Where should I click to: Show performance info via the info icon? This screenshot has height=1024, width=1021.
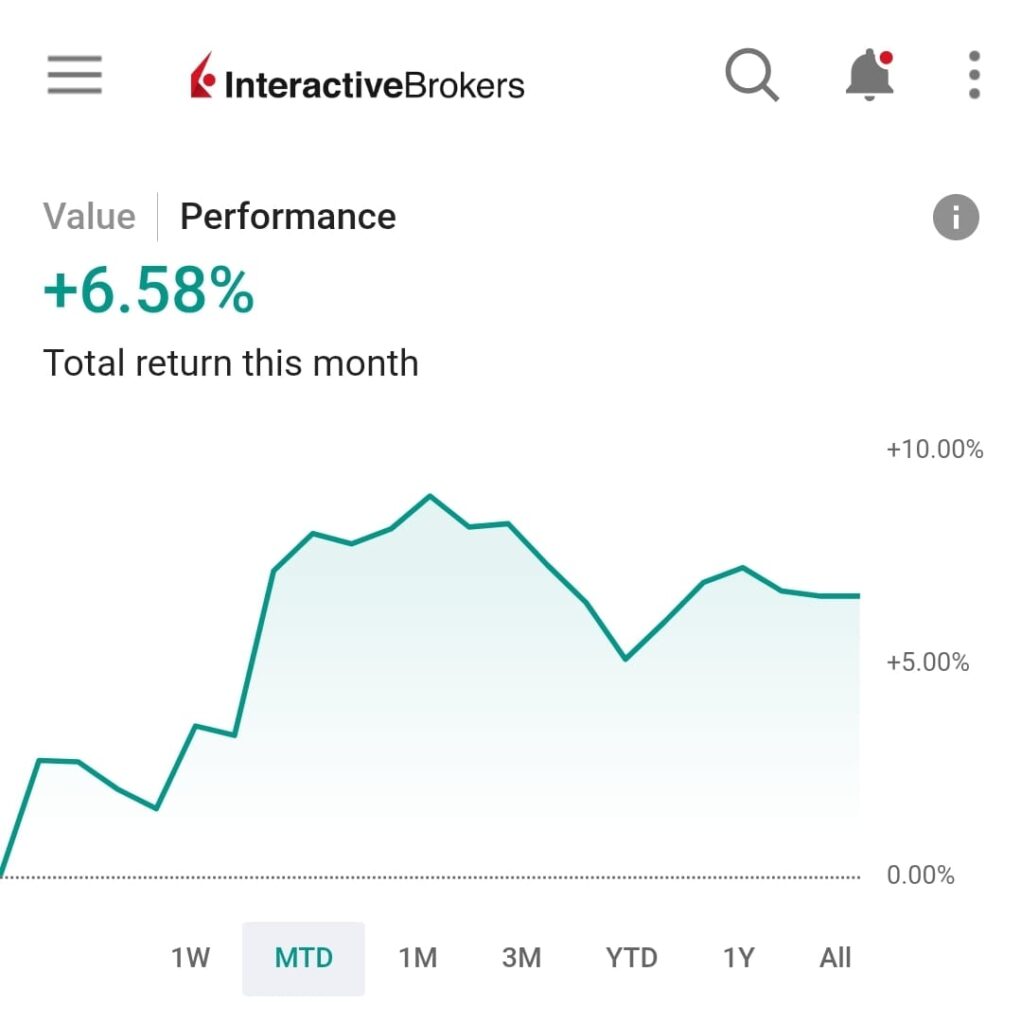coord(955,217)
